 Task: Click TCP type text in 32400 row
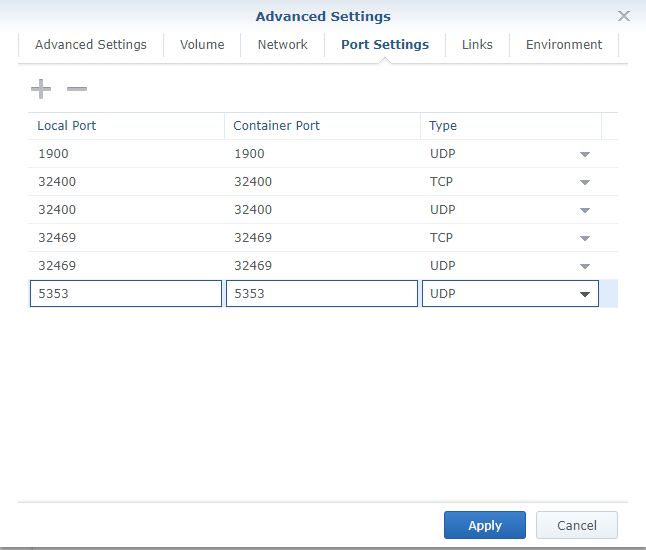441,182
